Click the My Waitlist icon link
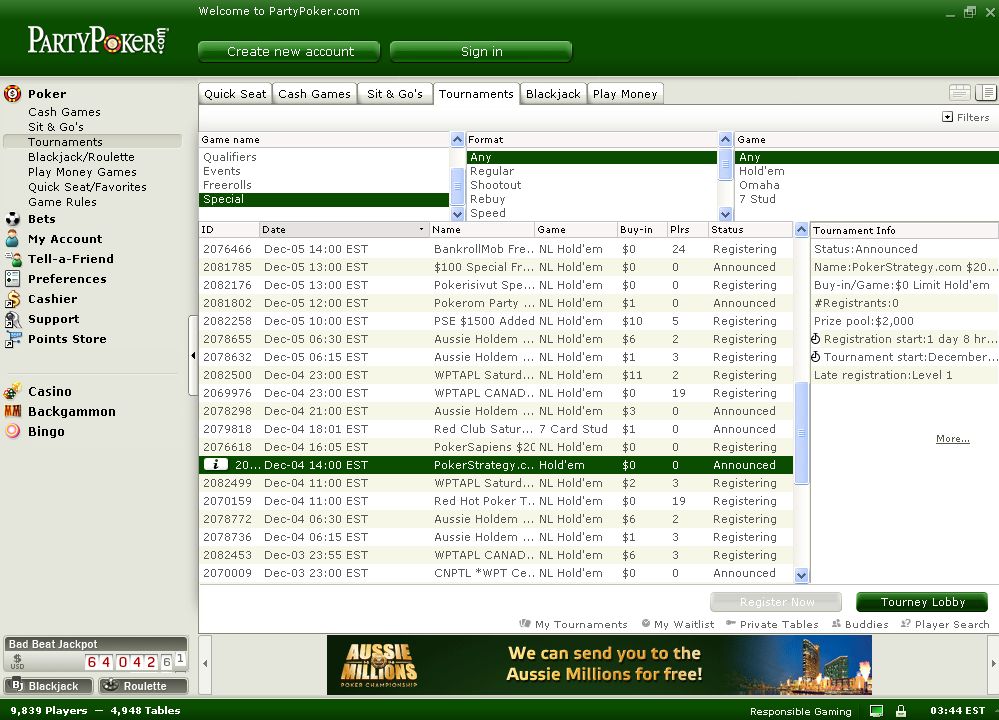999x720 pixels. [677, 624]
